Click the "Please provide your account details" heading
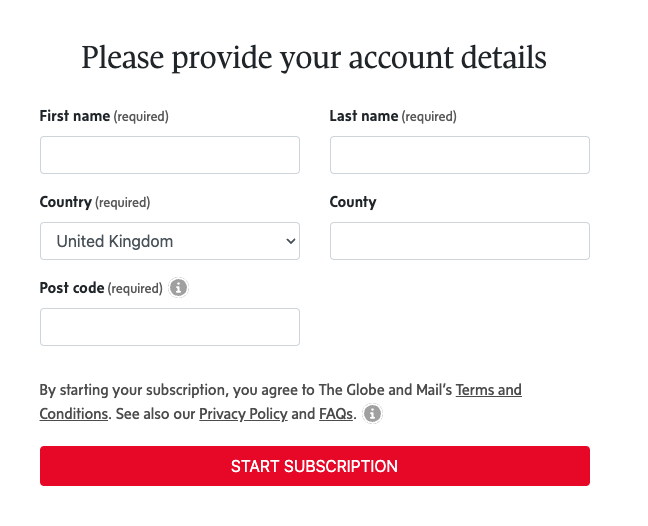The image size is (648, 526). coord(314,57)
